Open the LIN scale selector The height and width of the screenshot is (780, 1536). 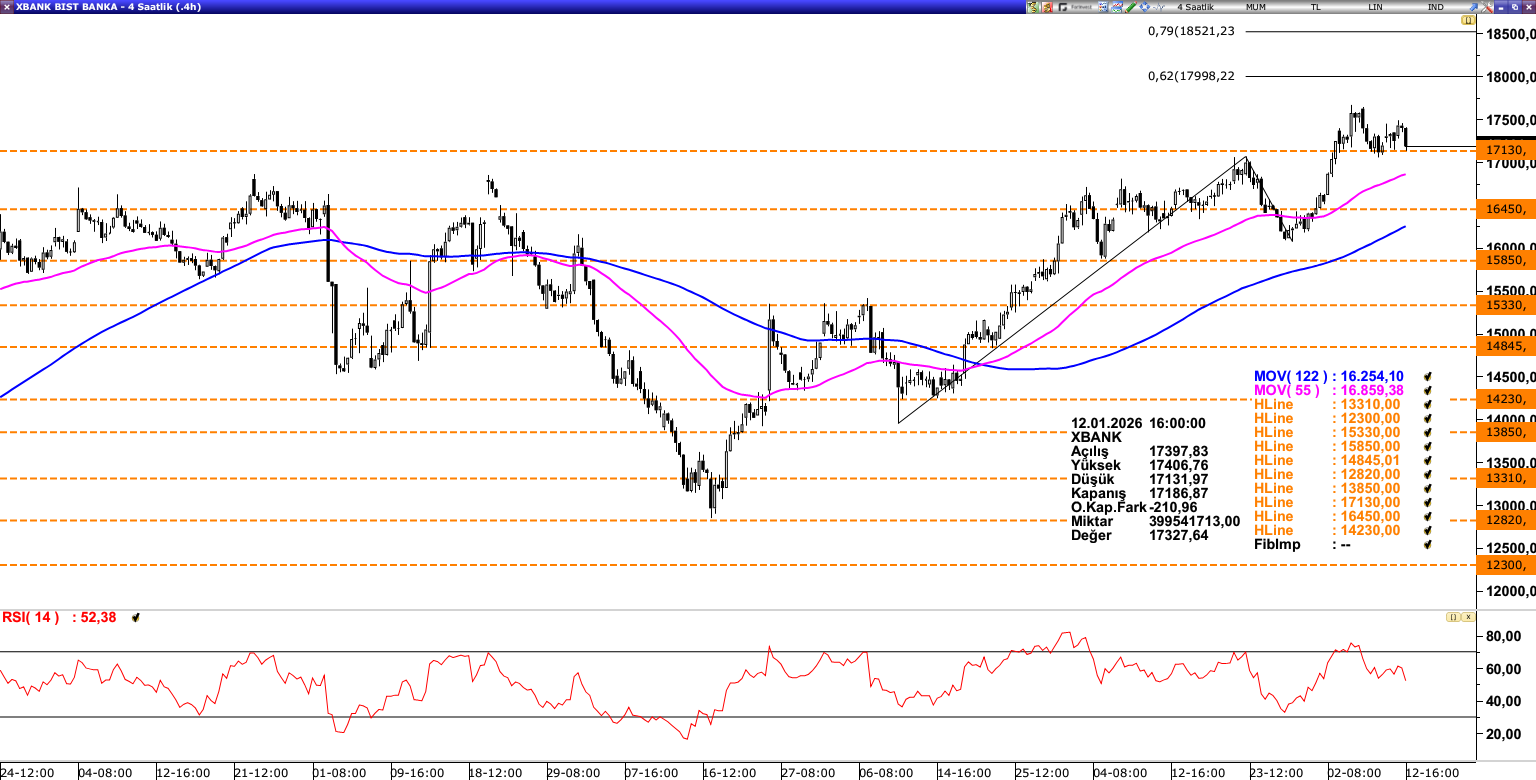[1376, 7]
